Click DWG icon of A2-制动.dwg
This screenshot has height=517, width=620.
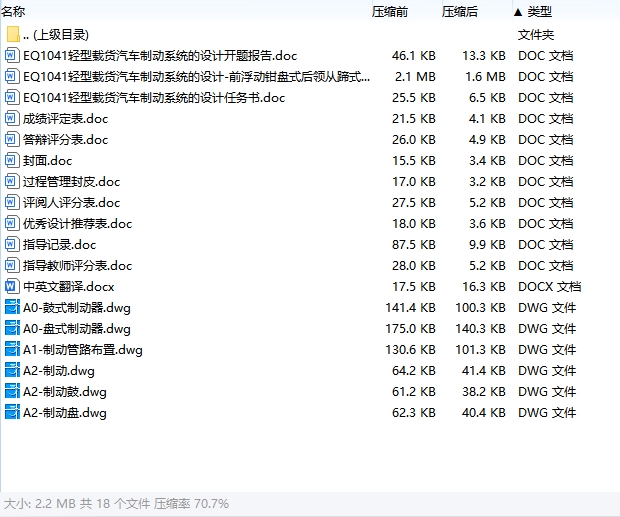click(x=12, y=370)
